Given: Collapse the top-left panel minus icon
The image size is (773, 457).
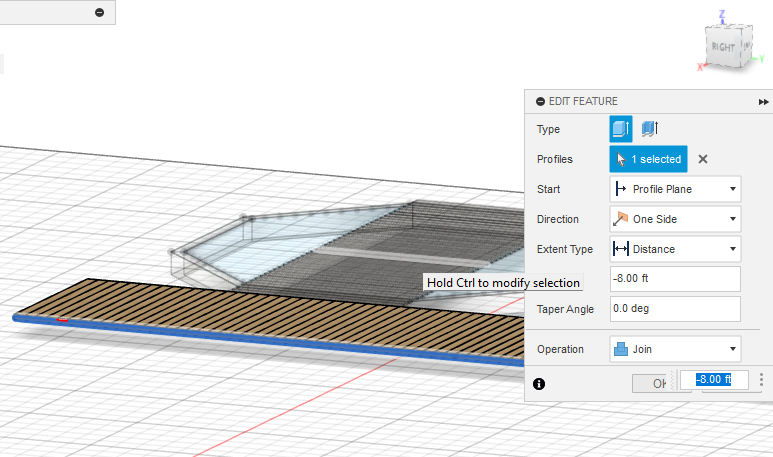Looking at the screenshot, I should coord(100,12).
